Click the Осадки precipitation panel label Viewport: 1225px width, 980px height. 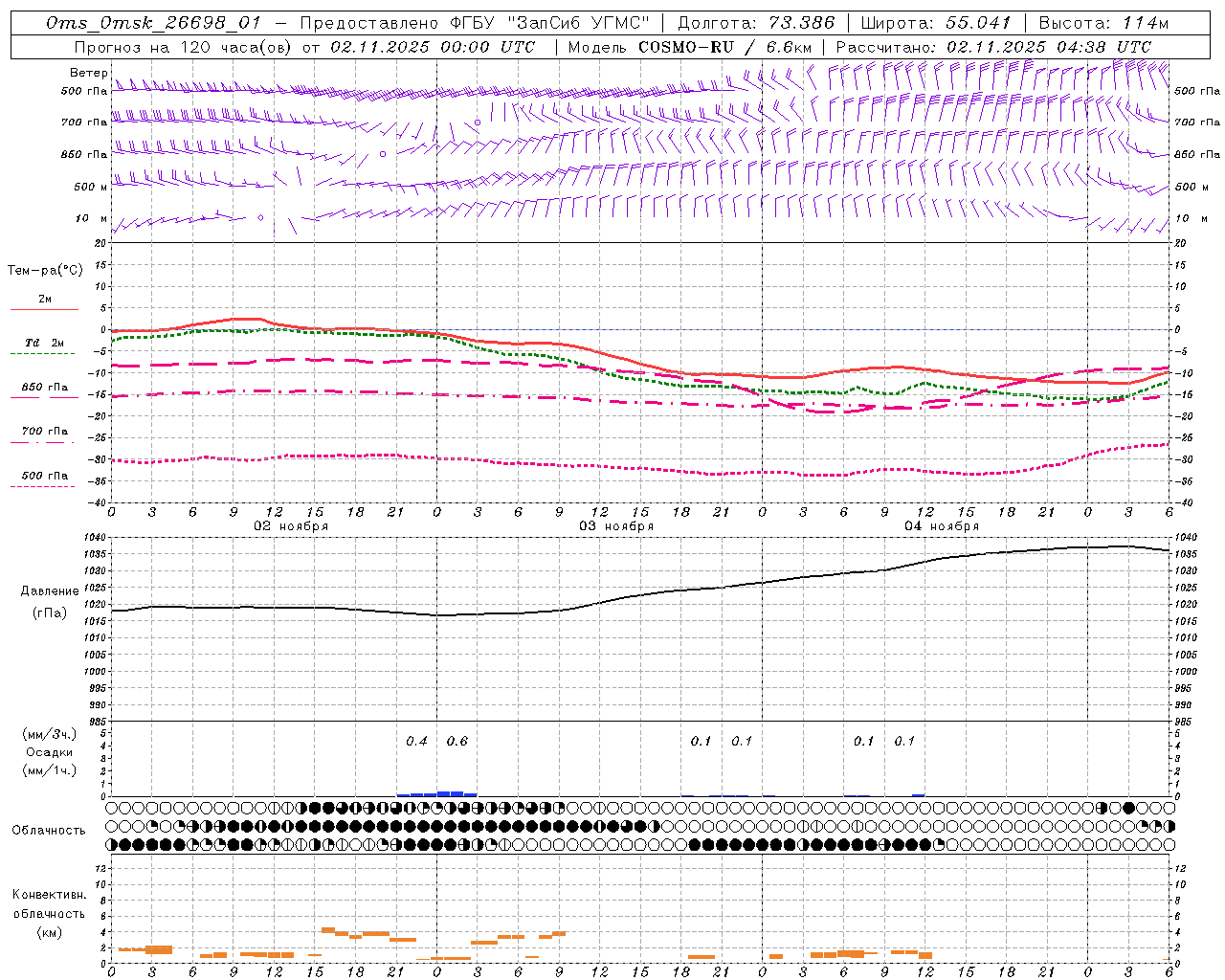(x=49, y=752)
